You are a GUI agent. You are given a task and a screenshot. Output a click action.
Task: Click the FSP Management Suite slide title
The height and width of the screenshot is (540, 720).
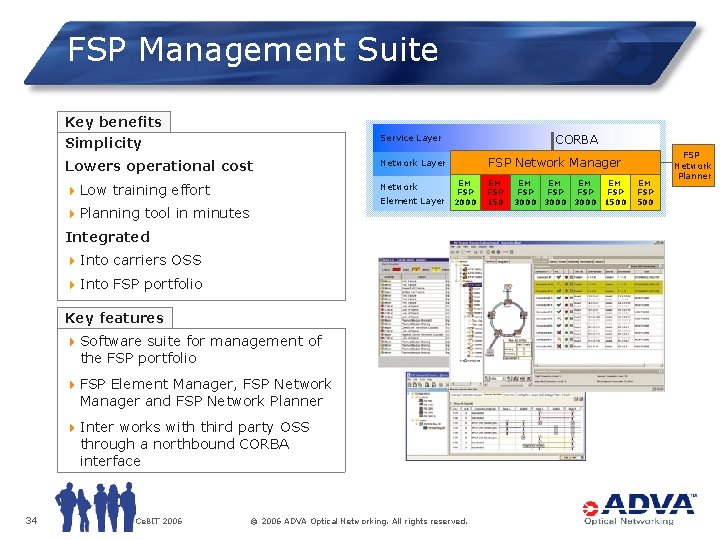pos(253,49)
